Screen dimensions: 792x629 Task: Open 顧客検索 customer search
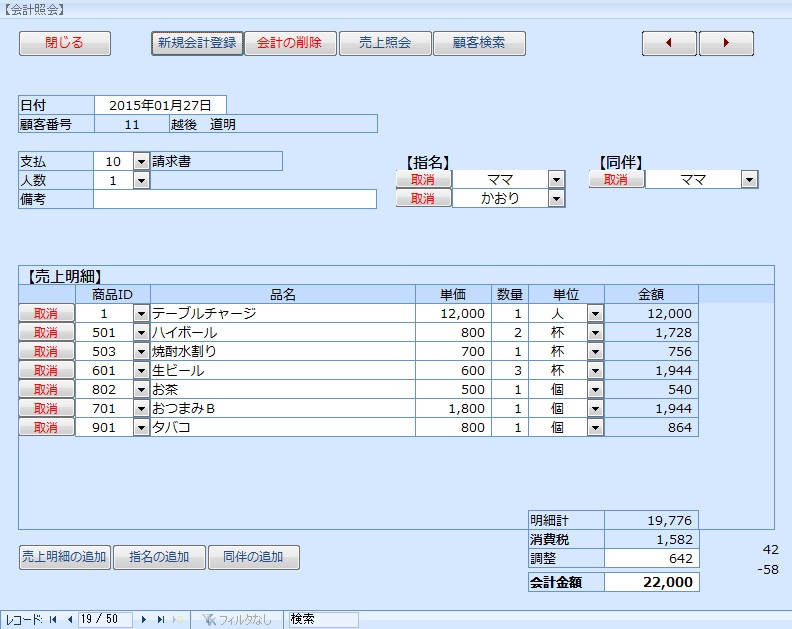[479, 43]
